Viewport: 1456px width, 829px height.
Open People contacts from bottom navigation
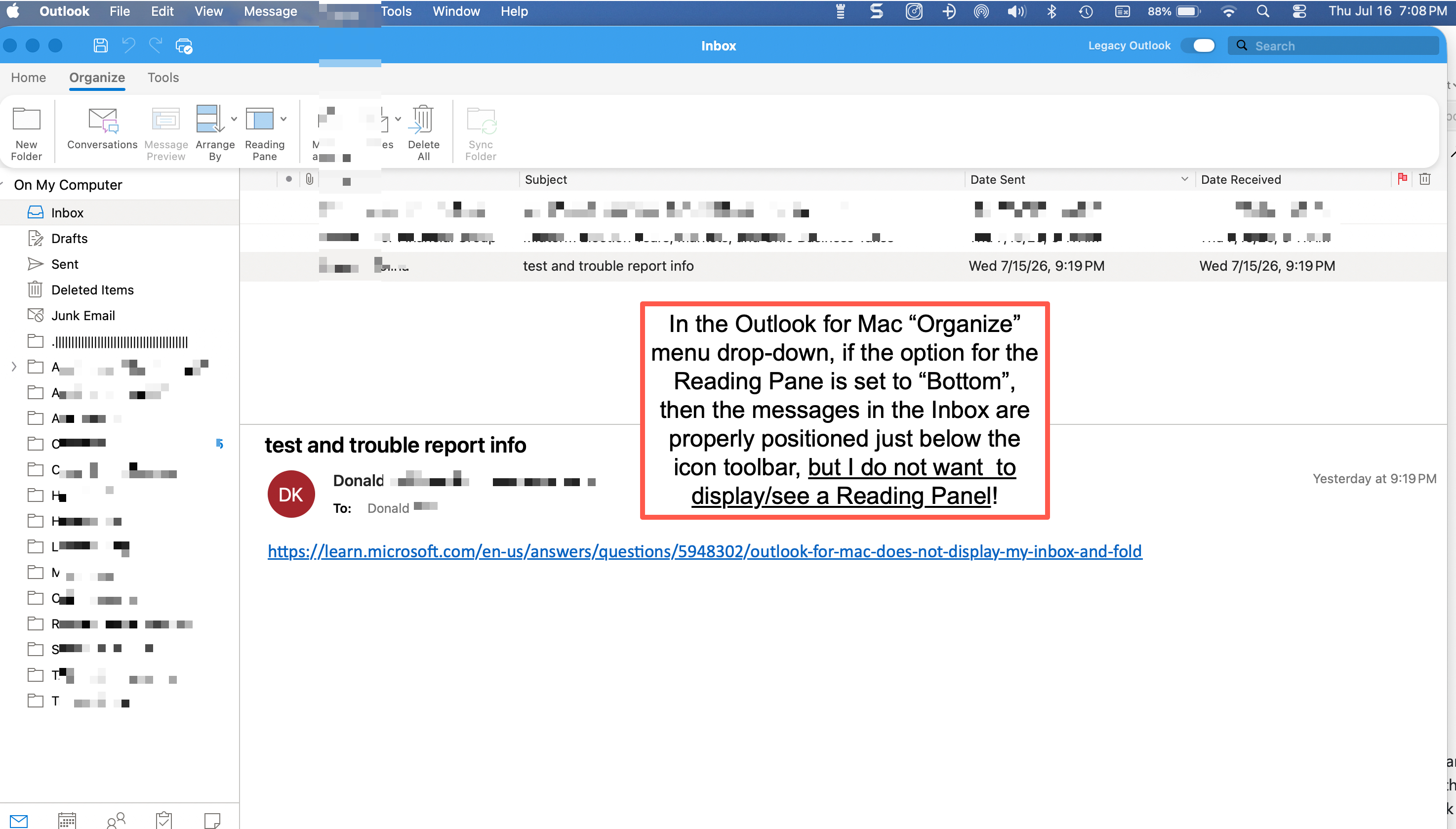pyautogui.click(x=116, y=821)
